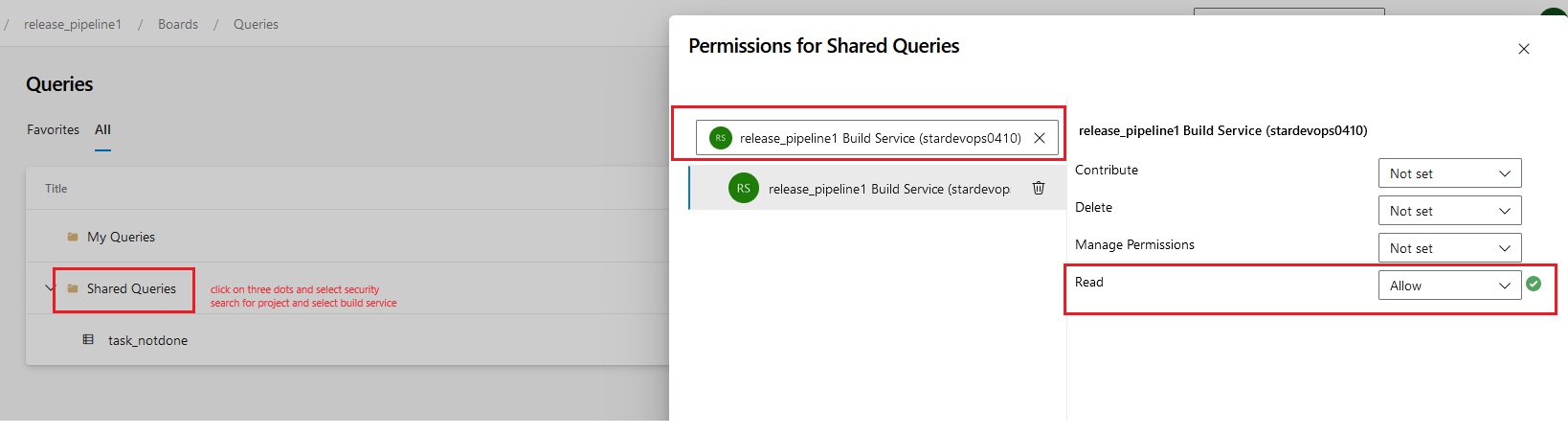Click the identity search input field
Image resolution: width=1568 pixels, height=435 pixels.
(877, 138)
